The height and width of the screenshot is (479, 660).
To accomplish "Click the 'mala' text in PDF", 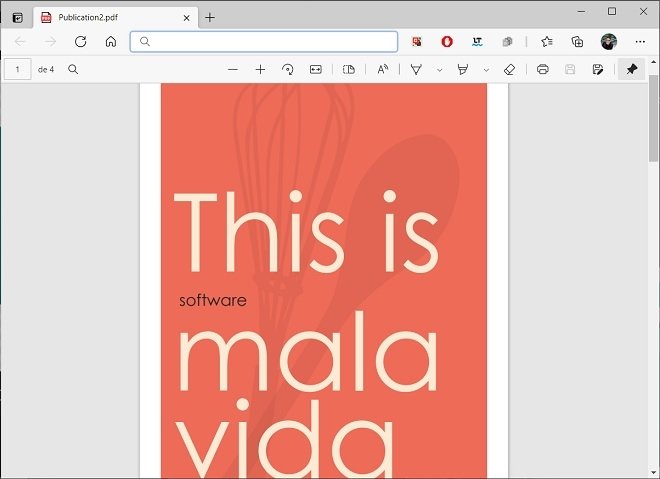I will (x=309, y=352).
